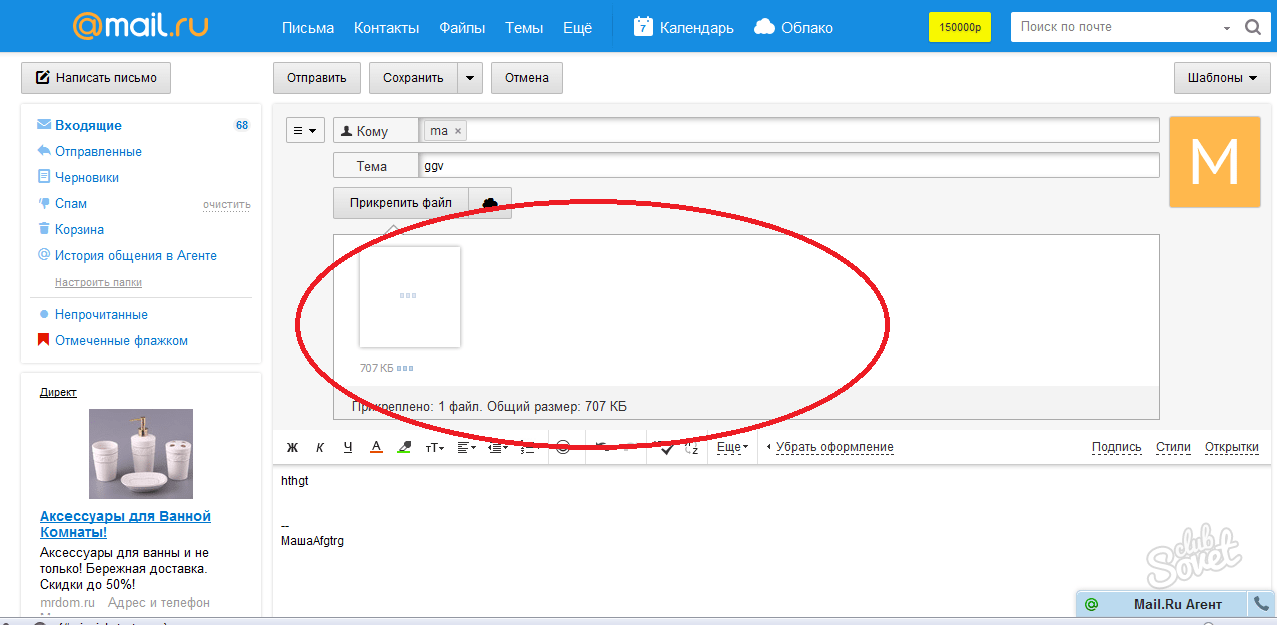
Task: Open ad link Аксессуары для Ванной Комнаты
Action: click(125, 524)
